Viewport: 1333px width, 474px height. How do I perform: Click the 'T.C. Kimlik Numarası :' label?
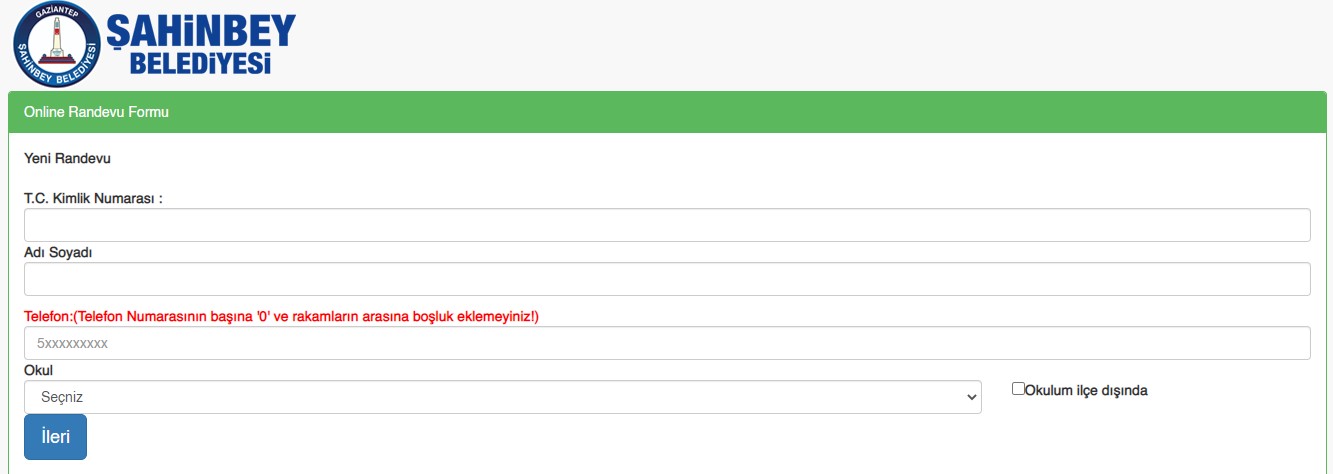[x=93, y=198]
